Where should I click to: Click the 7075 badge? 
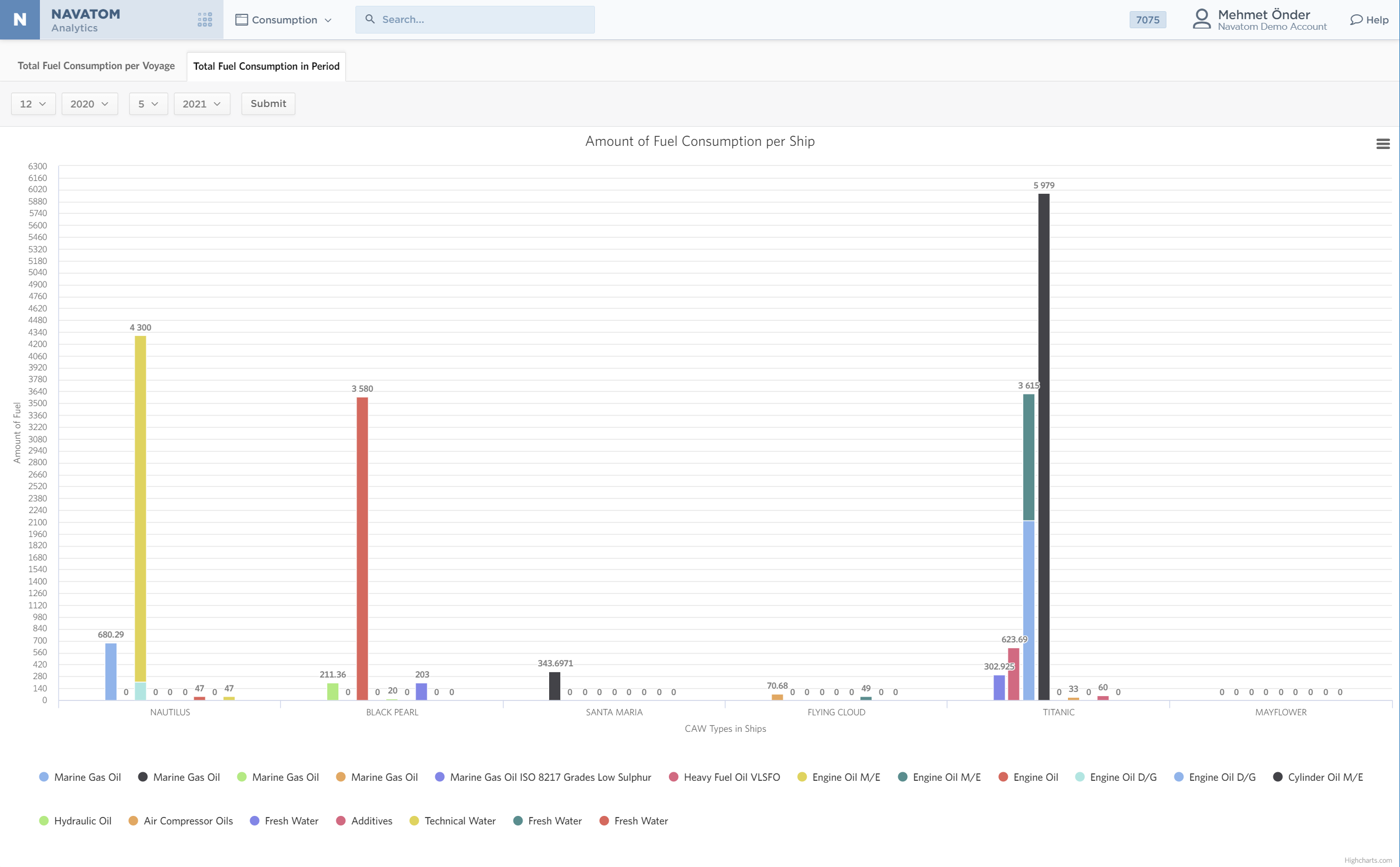pos(1147,20)
